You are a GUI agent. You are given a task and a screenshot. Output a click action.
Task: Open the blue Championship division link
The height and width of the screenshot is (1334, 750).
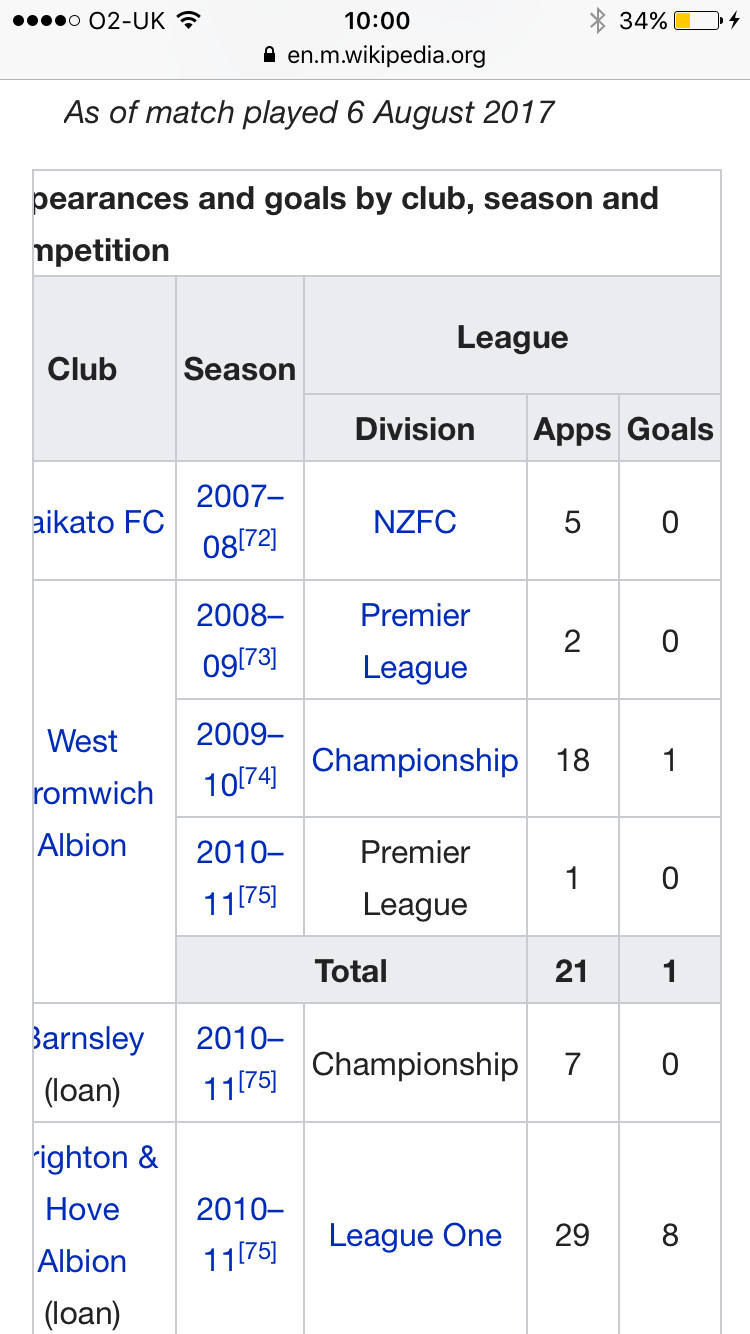pos(415,760)
